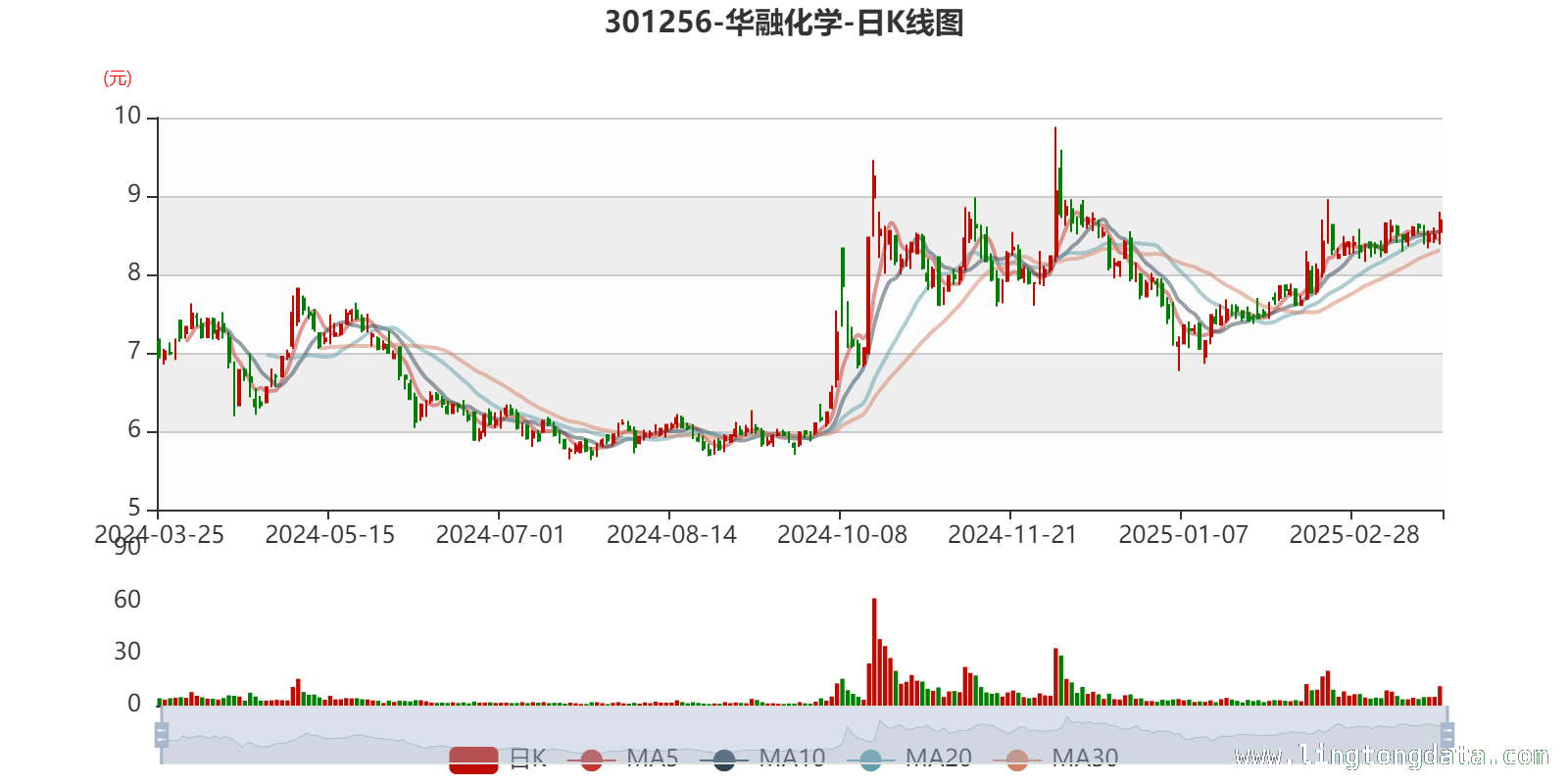This screenshot has width=1568, height=784.
Task: Click price axis label 8
Action: (134, 273)
